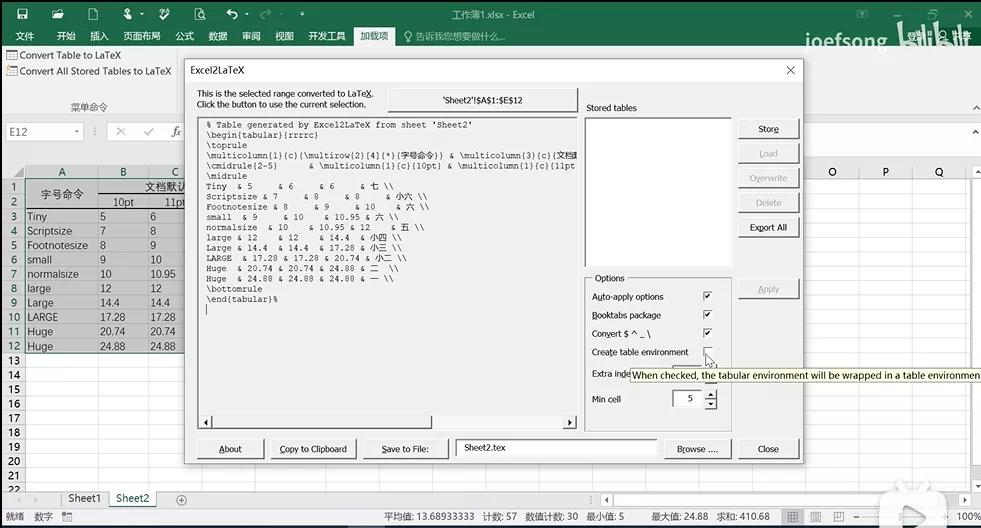Switch to the 数据 ribbon tab
Screen dimensions: 981x528
(x=218, y=36)
